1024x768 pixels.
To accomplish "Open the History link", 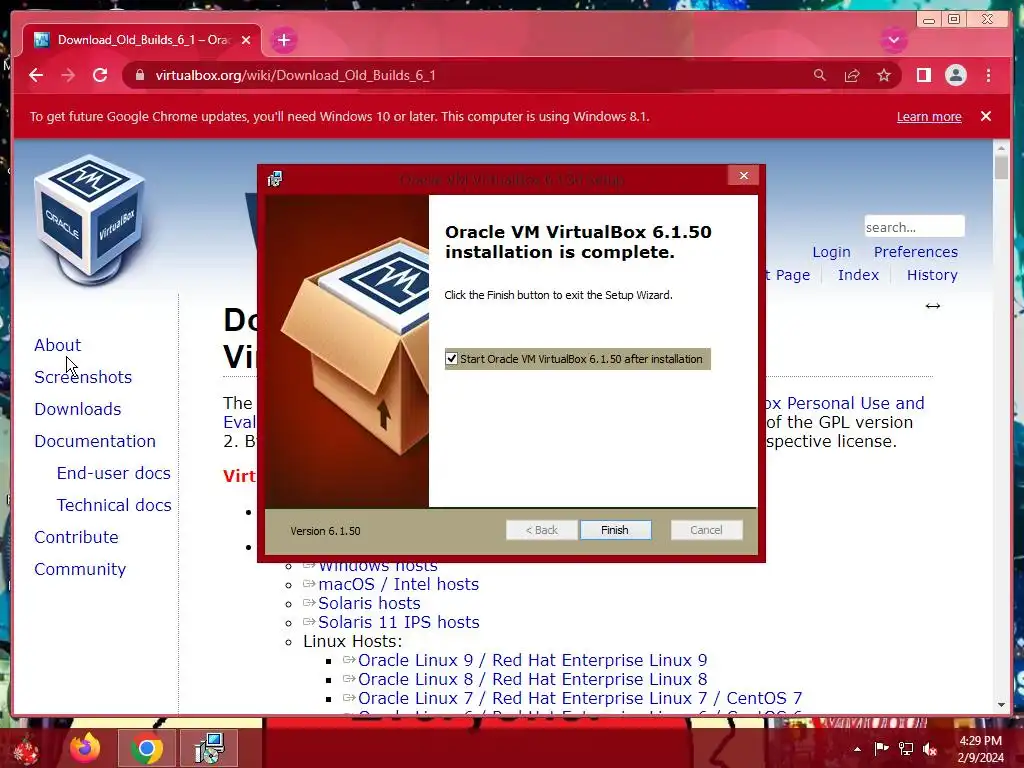I will [932, 275].
